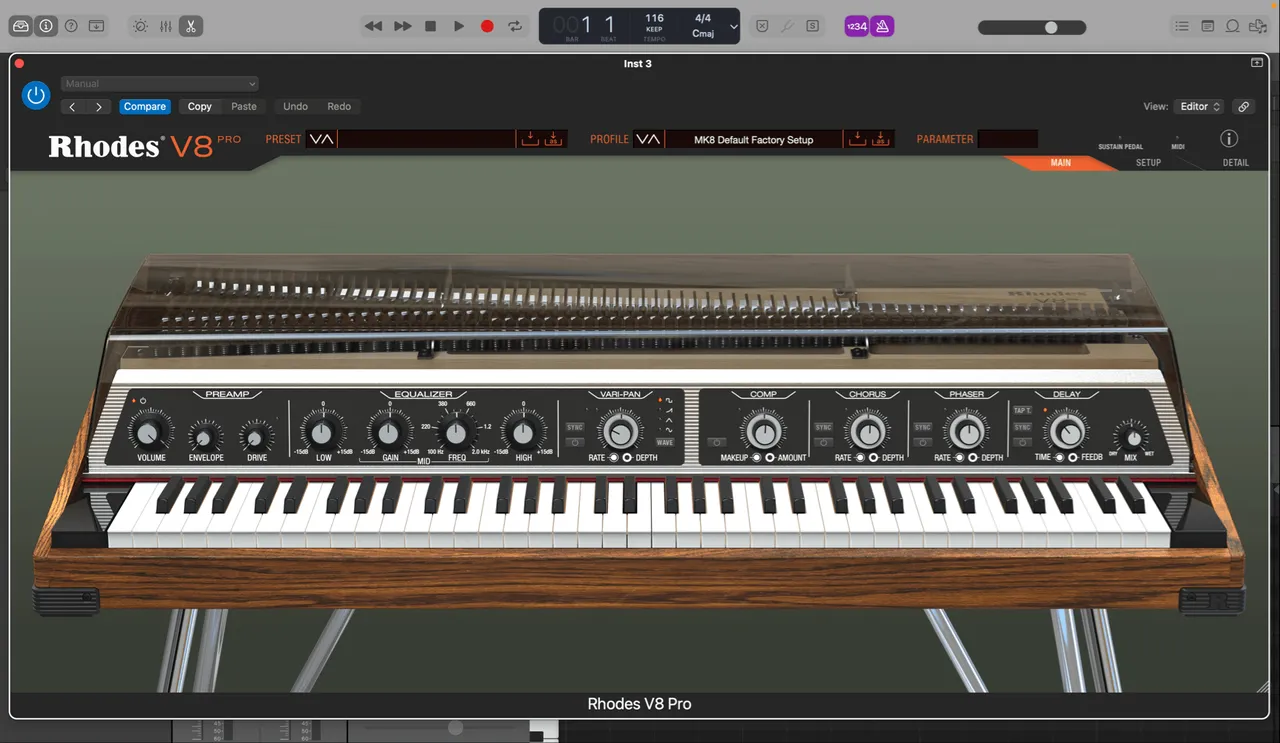The height and width of the screenshot is (743, 1280).
Task: Rewind the transport
Action: tap(373, 26)
